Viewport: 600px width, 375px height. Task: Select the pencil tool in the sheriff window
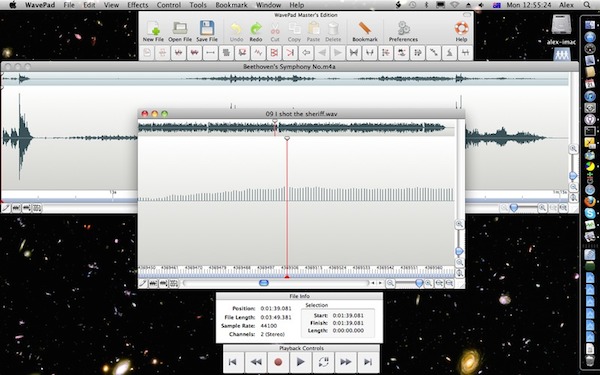tap(143, 284)
